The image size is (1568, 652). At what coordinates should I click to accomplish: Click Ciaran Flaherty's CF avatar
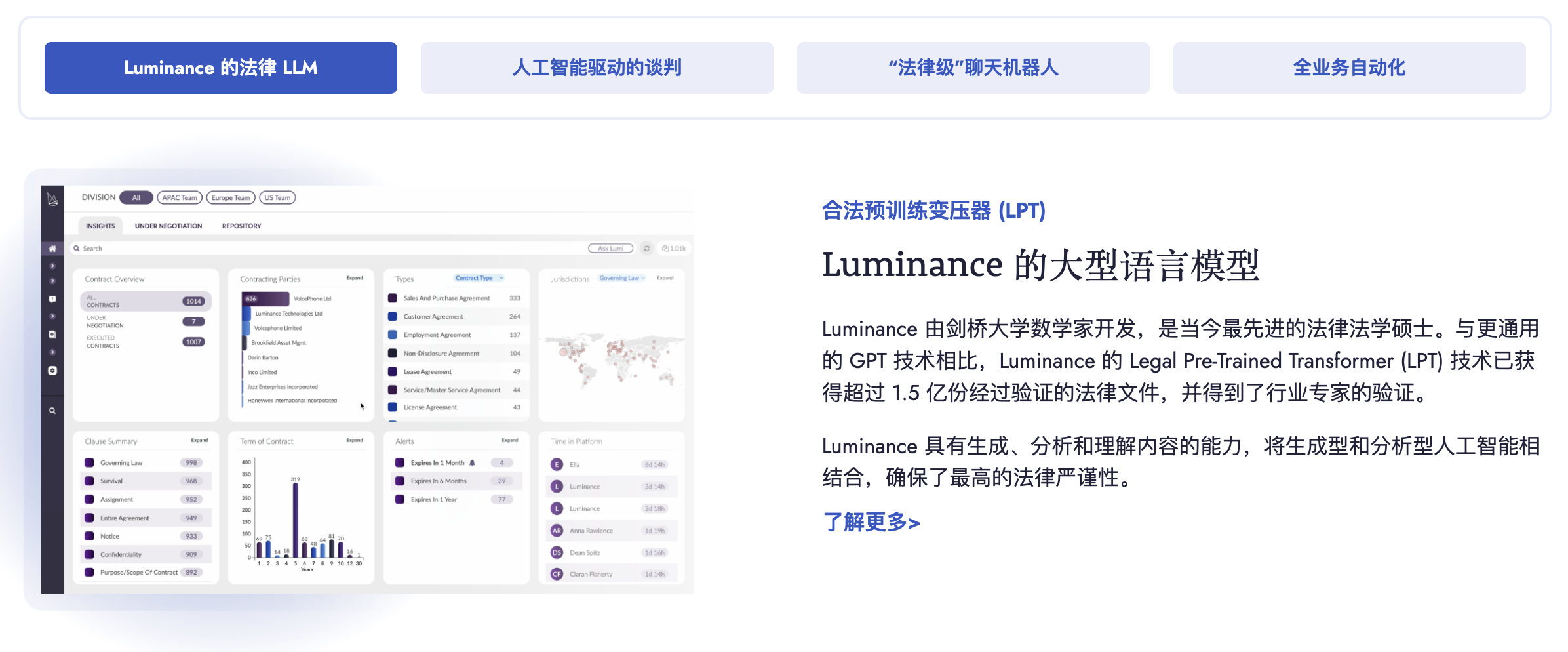[557, 574]
